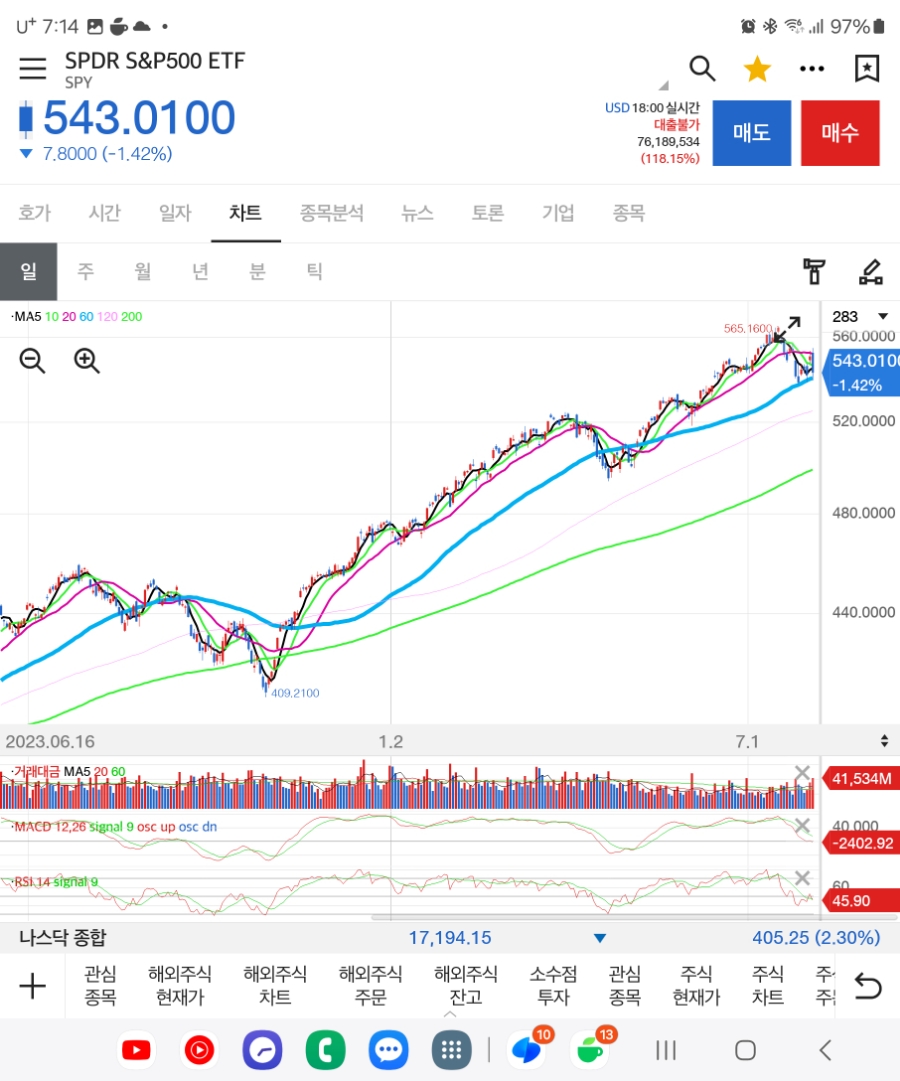Tap the 409.2100 chart low label
The width and height of the screenshot is (900, 1081).
(295, 693)
